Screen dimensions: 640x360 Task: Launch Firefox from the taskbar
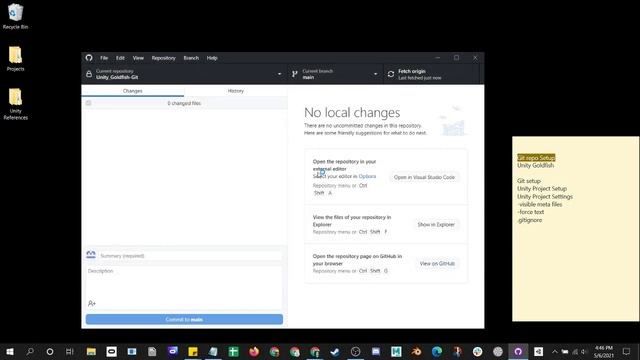click(x=254, y=351)
